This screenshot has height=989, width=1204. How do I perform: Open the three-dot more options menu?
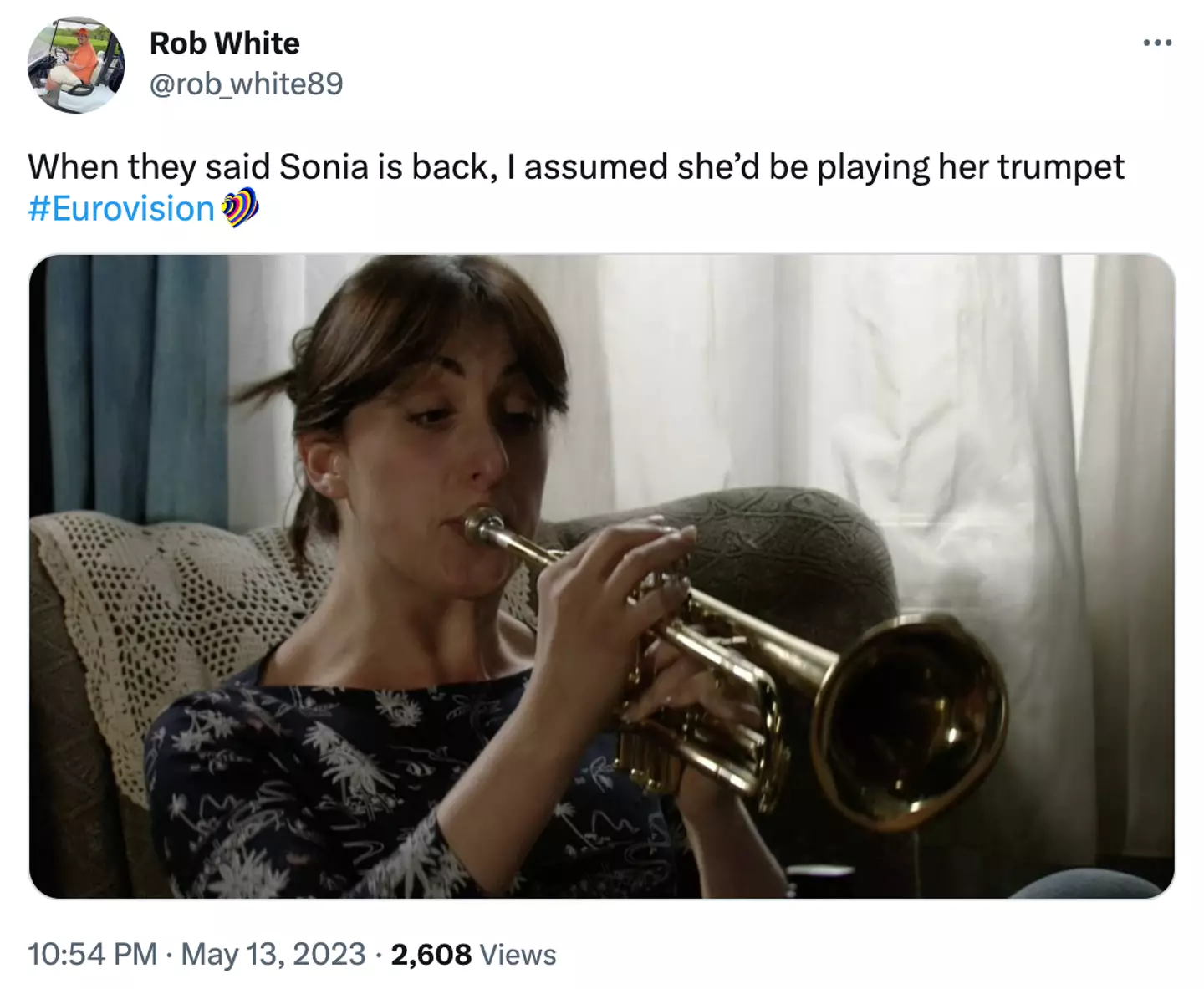coord(1157,43)
